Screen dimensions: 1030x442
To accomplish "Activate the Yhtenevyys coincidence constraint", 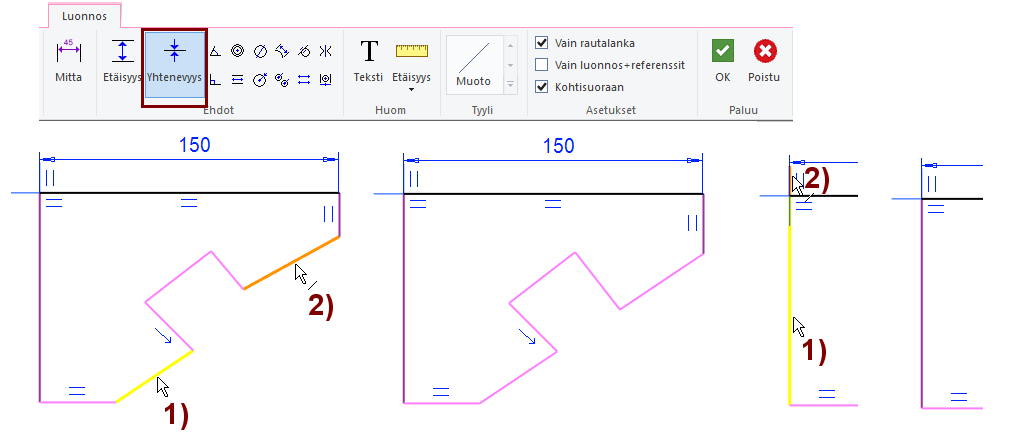I will tap(175, 64).
